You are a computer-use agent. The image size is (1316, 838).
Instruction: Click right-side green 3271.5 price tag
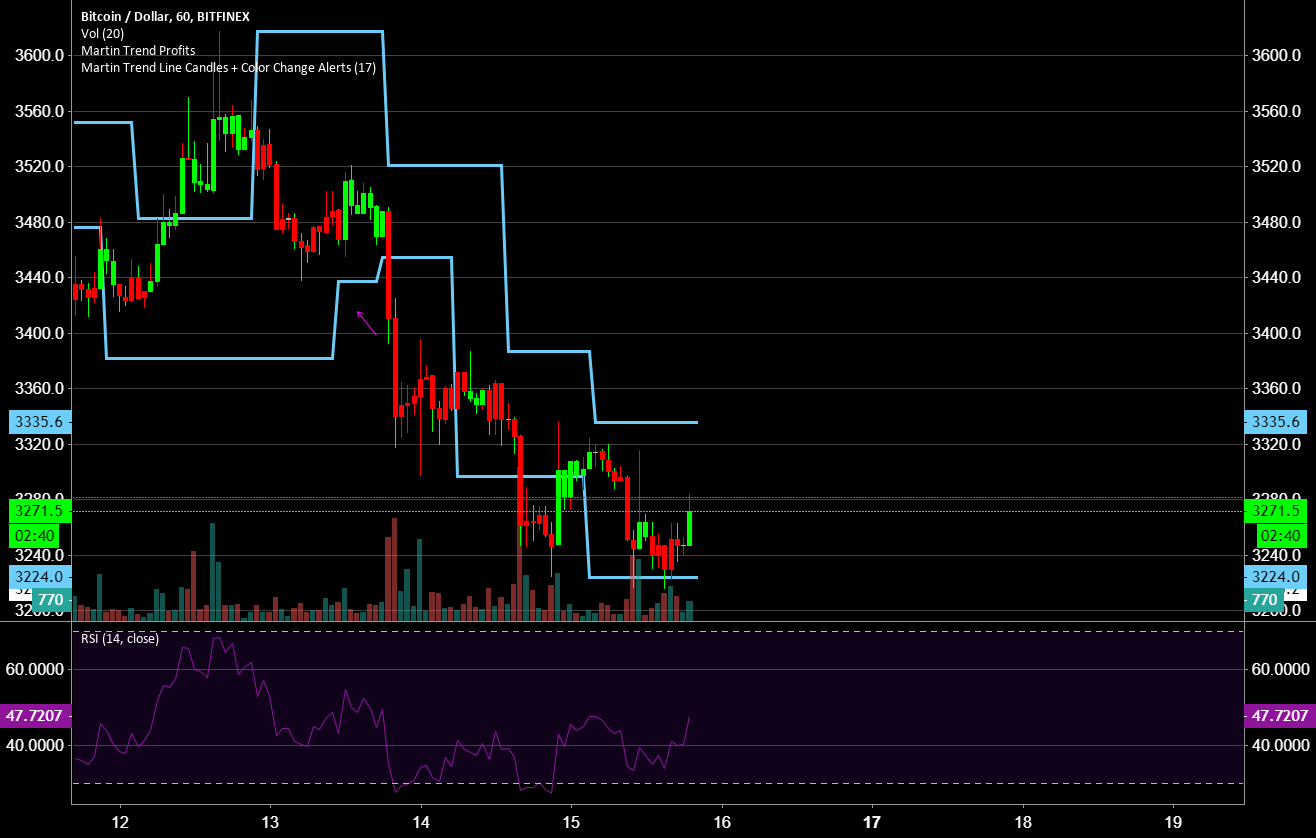1274,511
